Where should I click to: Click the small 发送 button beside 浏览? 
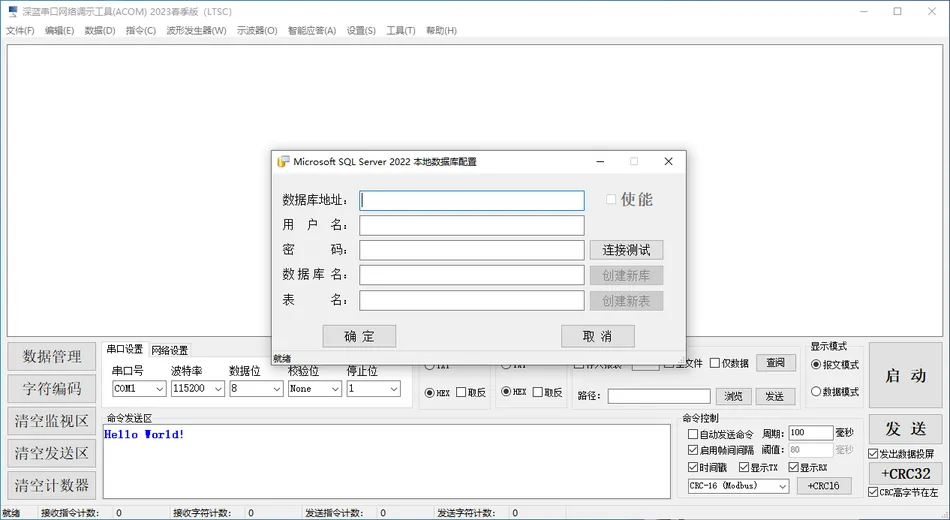click(x=775, y=396)
